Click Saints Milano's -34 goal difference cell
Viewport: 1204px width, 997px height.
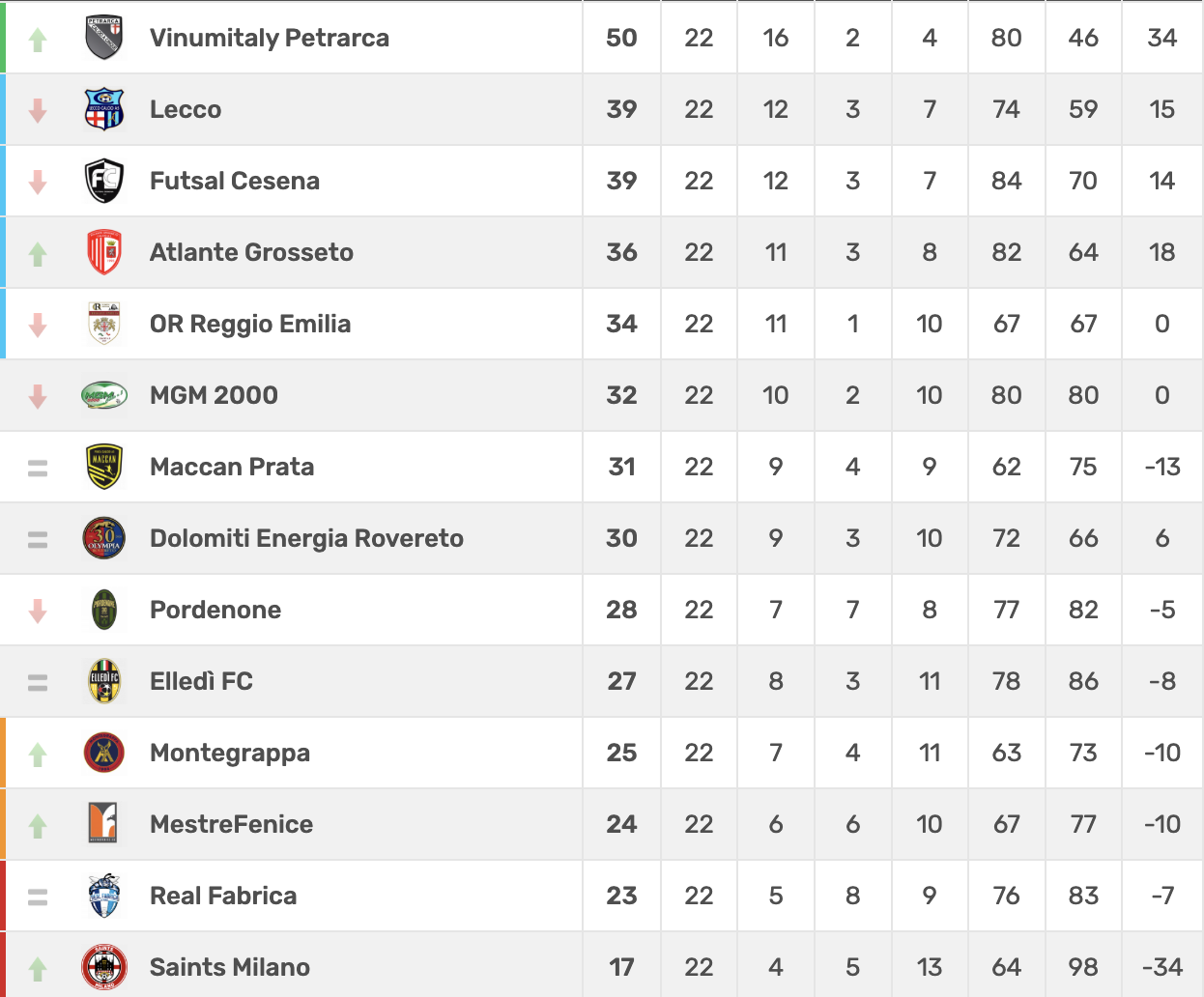[x=1161, y=967]
